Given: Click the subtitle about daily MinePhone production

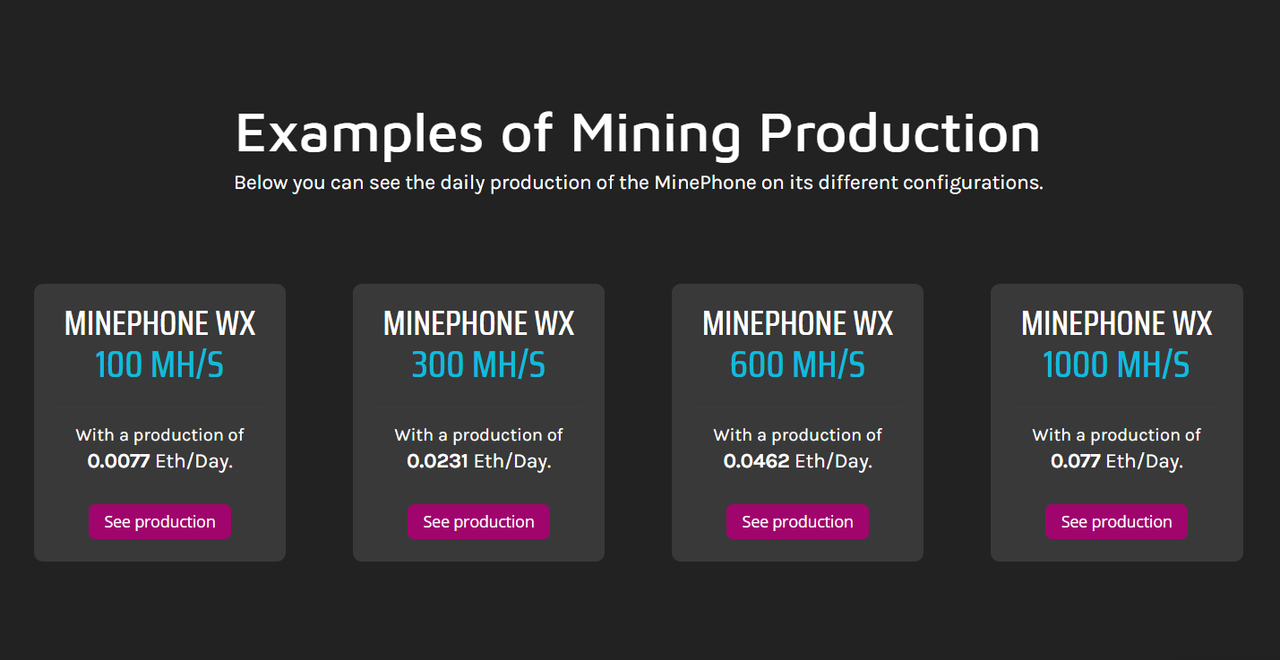Looking at the screenshot, I should coord(638,184).
